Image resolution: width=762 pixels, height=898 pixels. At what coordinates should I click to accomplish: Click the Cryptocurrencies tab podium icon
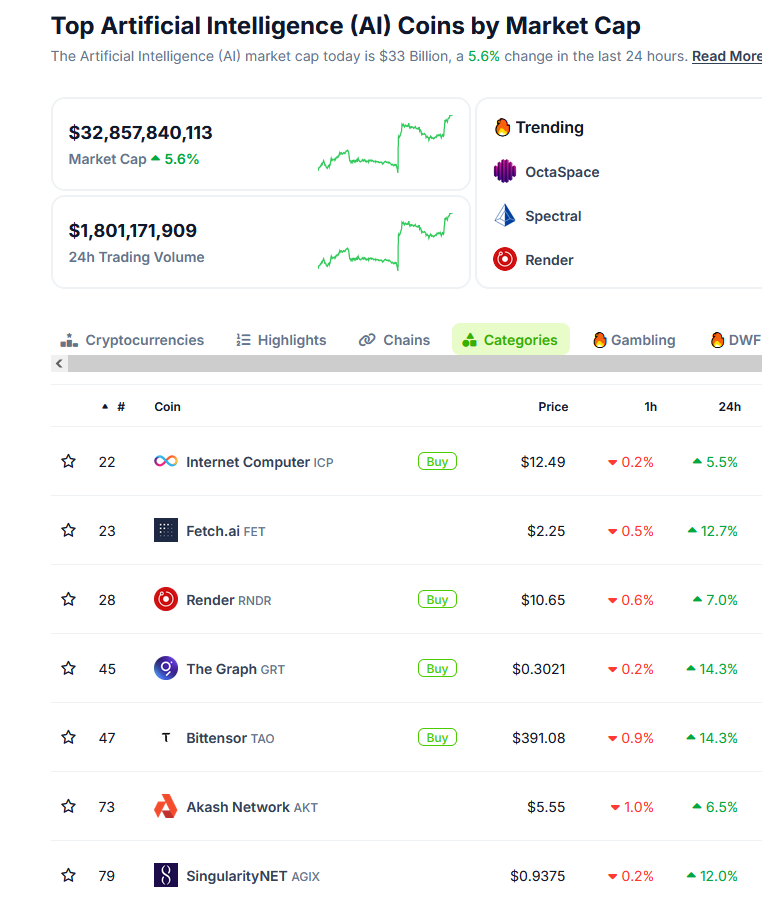click(69, 340)
